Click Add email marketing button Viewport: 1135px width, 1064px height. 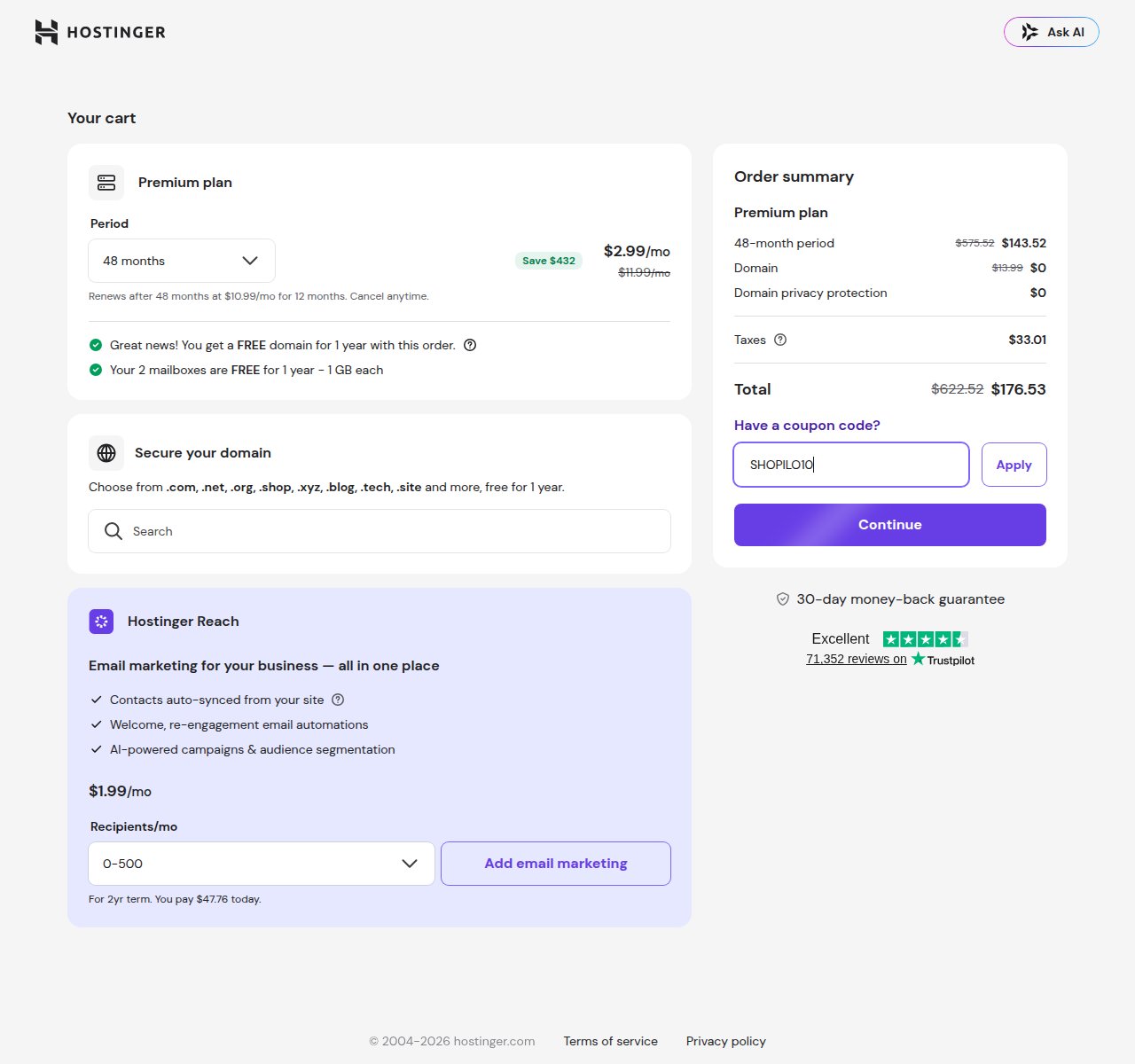point(556,864)
